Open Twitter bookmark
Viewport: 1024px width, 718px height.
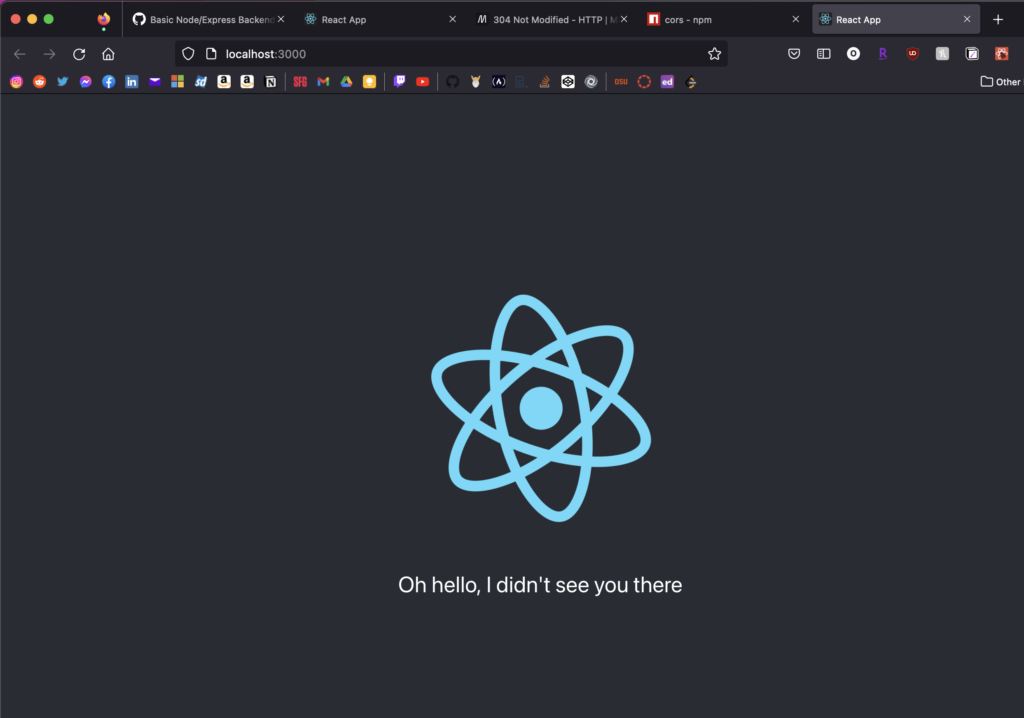[63, 82]
